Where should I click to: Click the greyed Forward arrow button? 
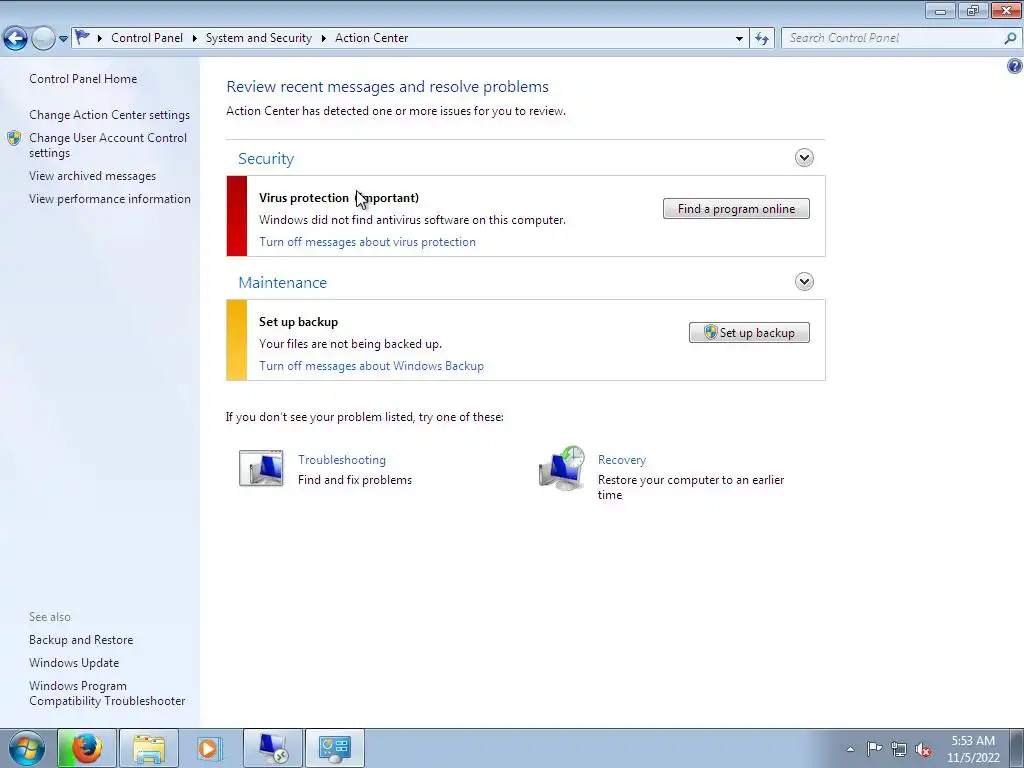tap(43, 38)
